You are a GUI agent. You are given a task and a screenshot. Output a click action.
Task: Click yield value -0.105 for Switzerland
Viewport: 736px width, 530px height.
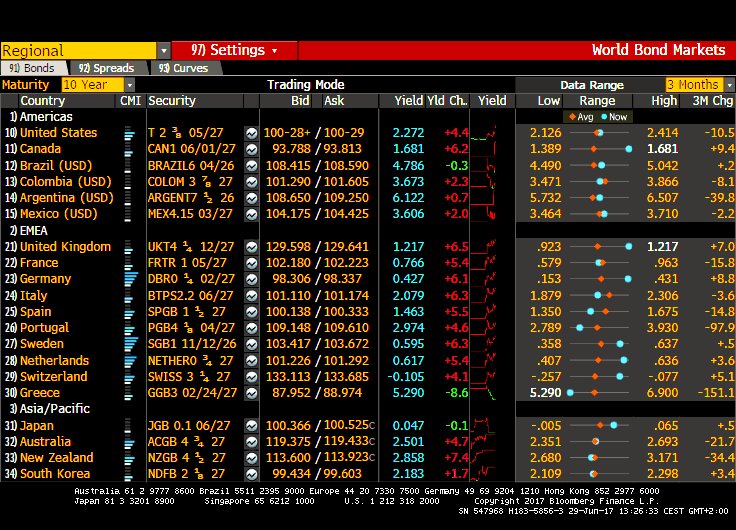click(406, 376)
